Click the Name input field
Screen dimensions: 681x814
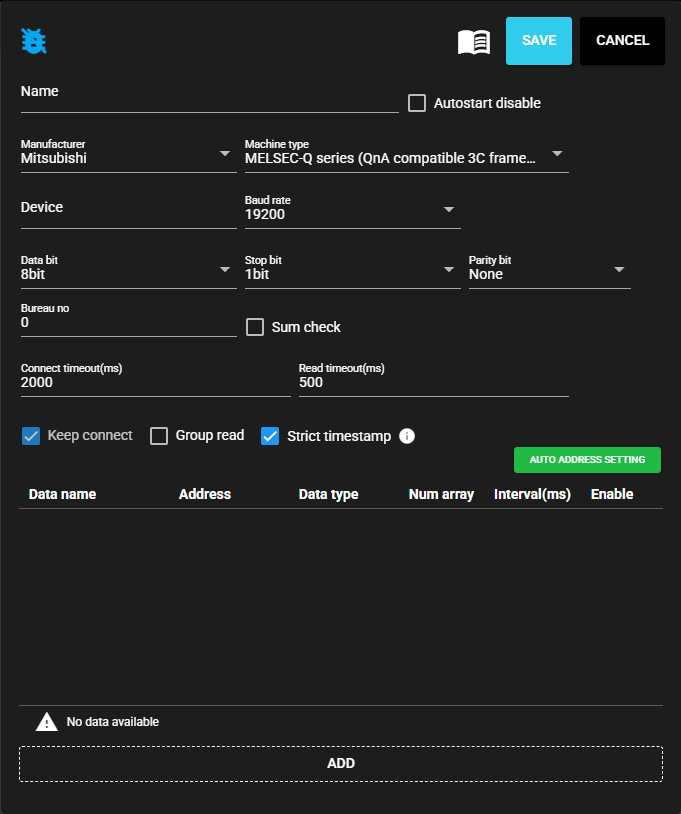point(209,100)
